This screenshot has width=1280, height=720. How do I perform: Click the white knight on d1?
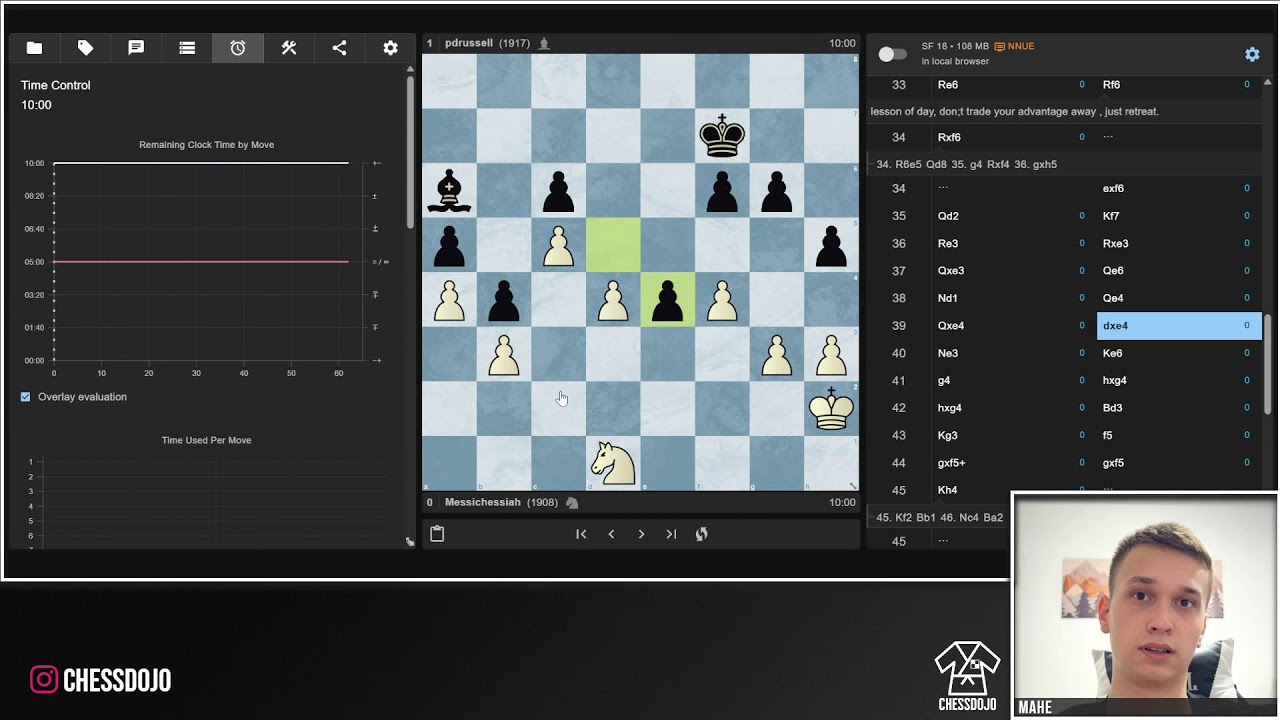tap(613, 463)
